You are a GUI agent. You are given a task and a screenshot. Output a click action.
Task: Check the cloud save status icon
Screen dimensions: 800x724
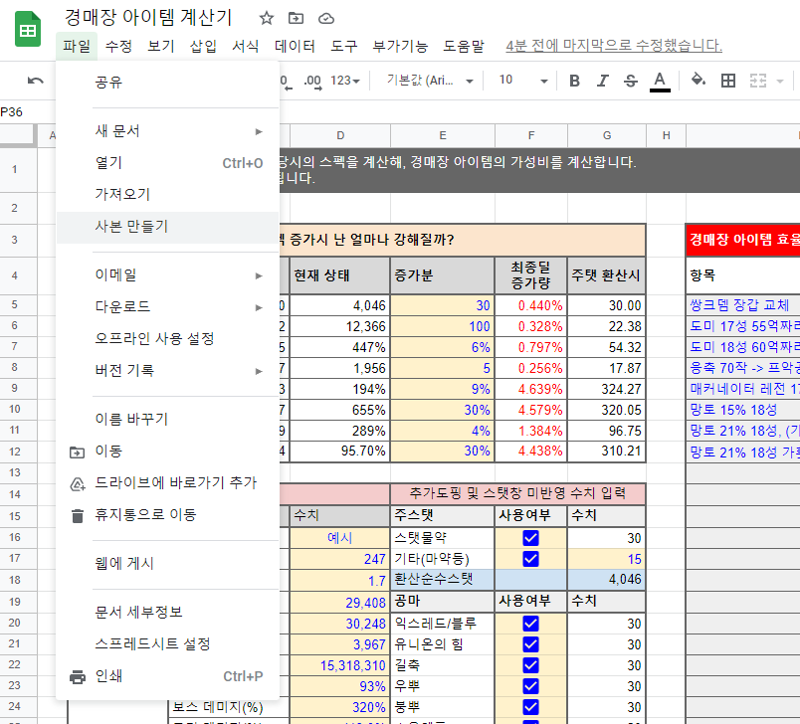326,18
